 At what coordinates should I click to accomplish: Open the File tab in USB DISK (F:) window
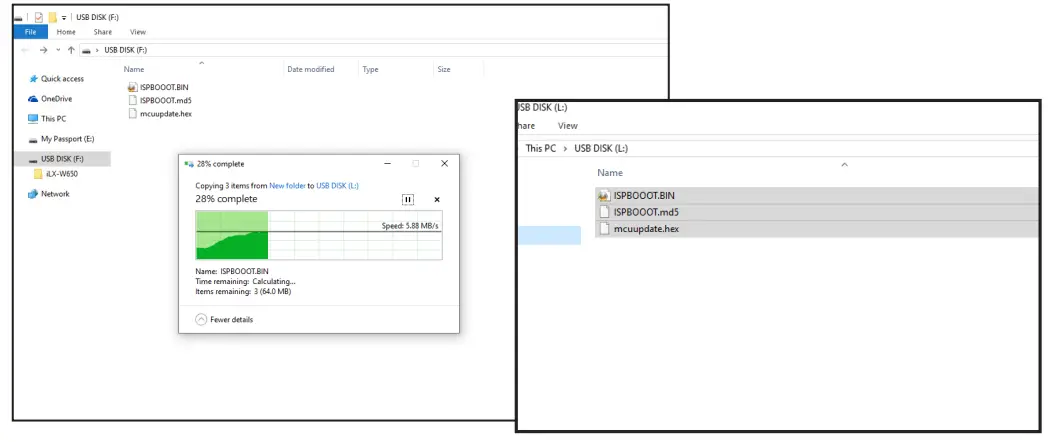[x=30, y=32]
